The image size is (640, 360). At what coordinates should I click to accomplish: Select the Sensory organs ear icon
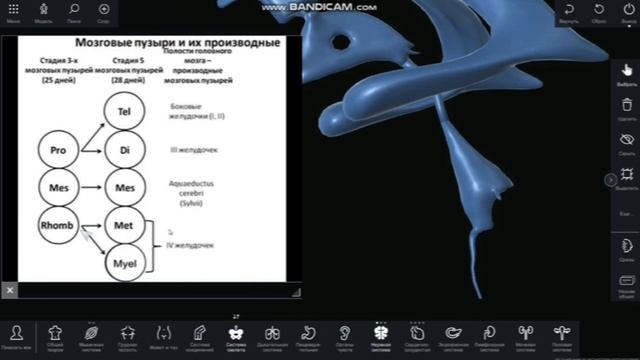(344, 333)
